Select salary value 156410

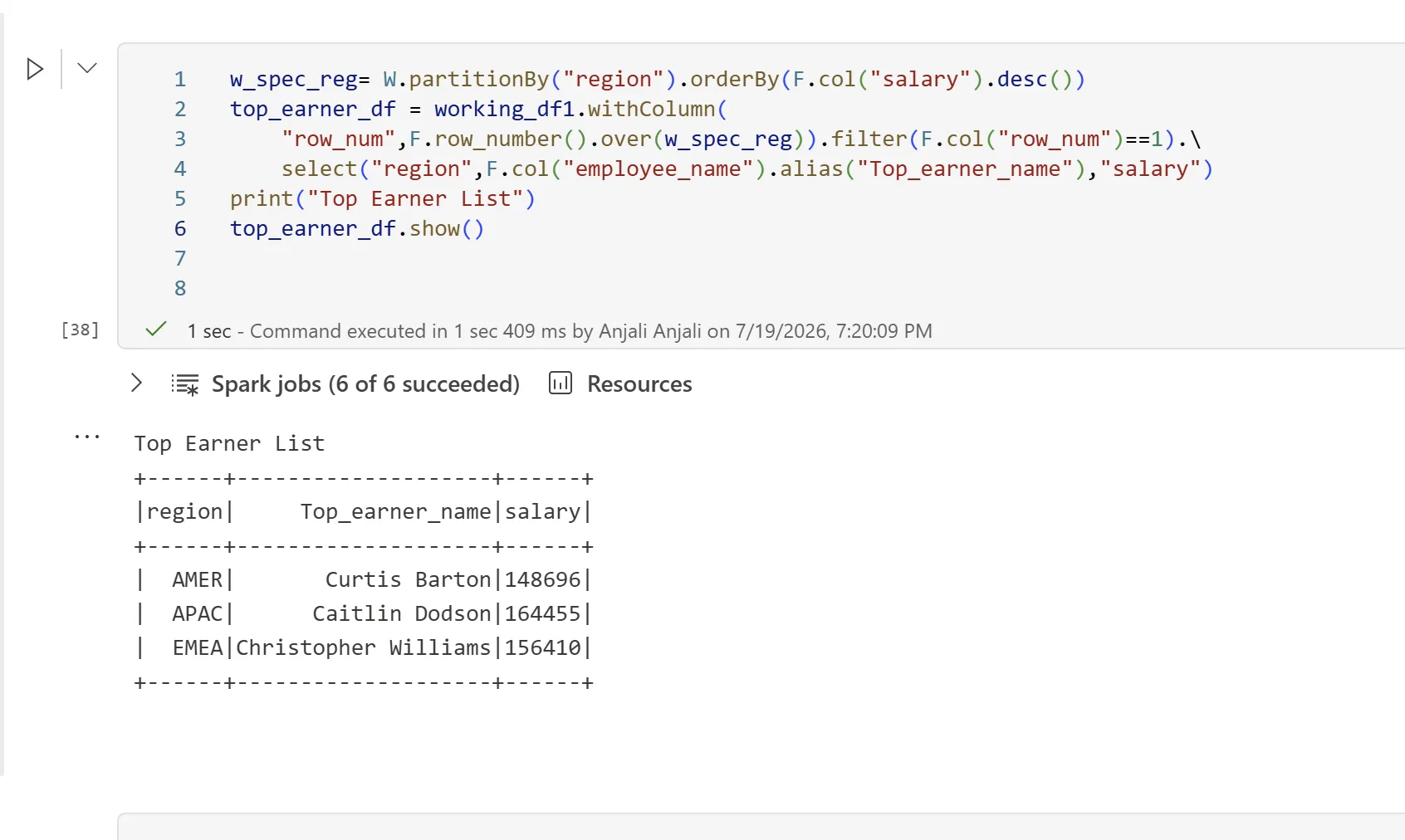tap(543, 647)
